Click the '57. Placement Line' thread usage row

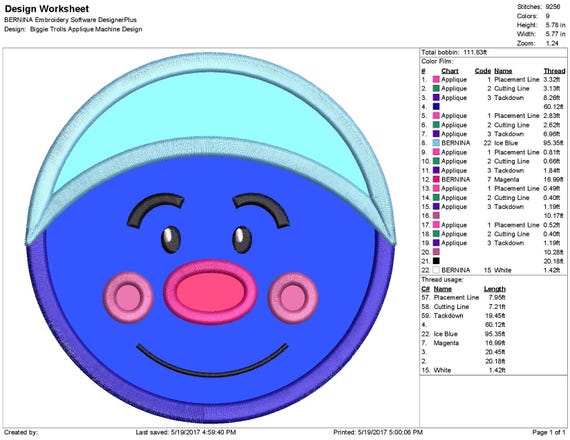pyautogui.click(x=463, y=297)
